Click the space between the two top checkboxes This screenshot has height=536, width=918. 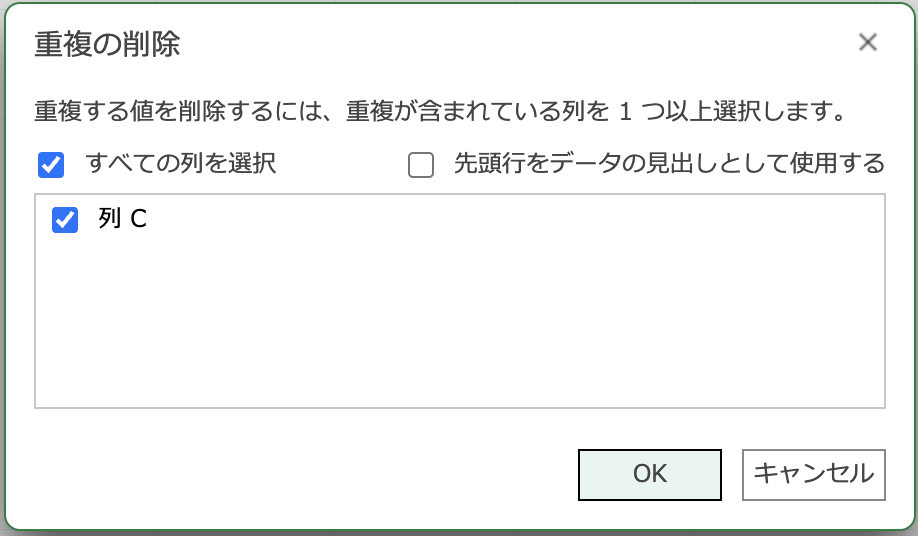pos(340,164)
